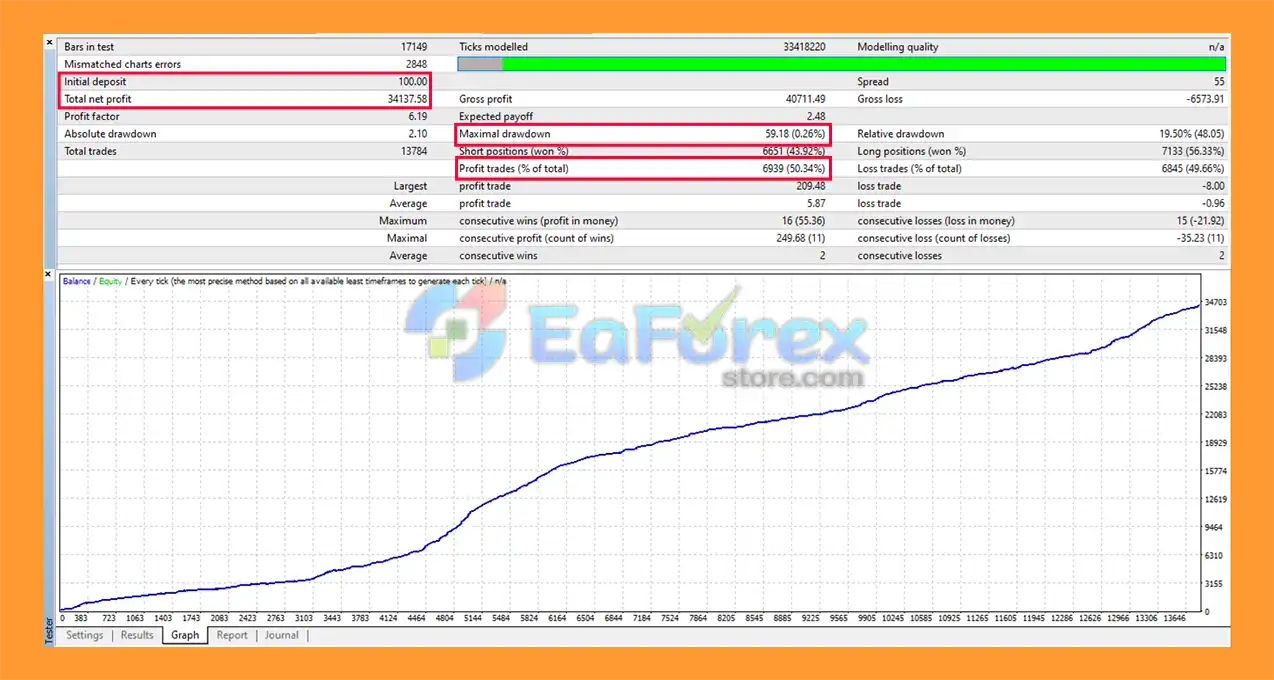Click the Equity legend label in graph
This screenshot has height=680, width=1274.
[x=110, y=281]
